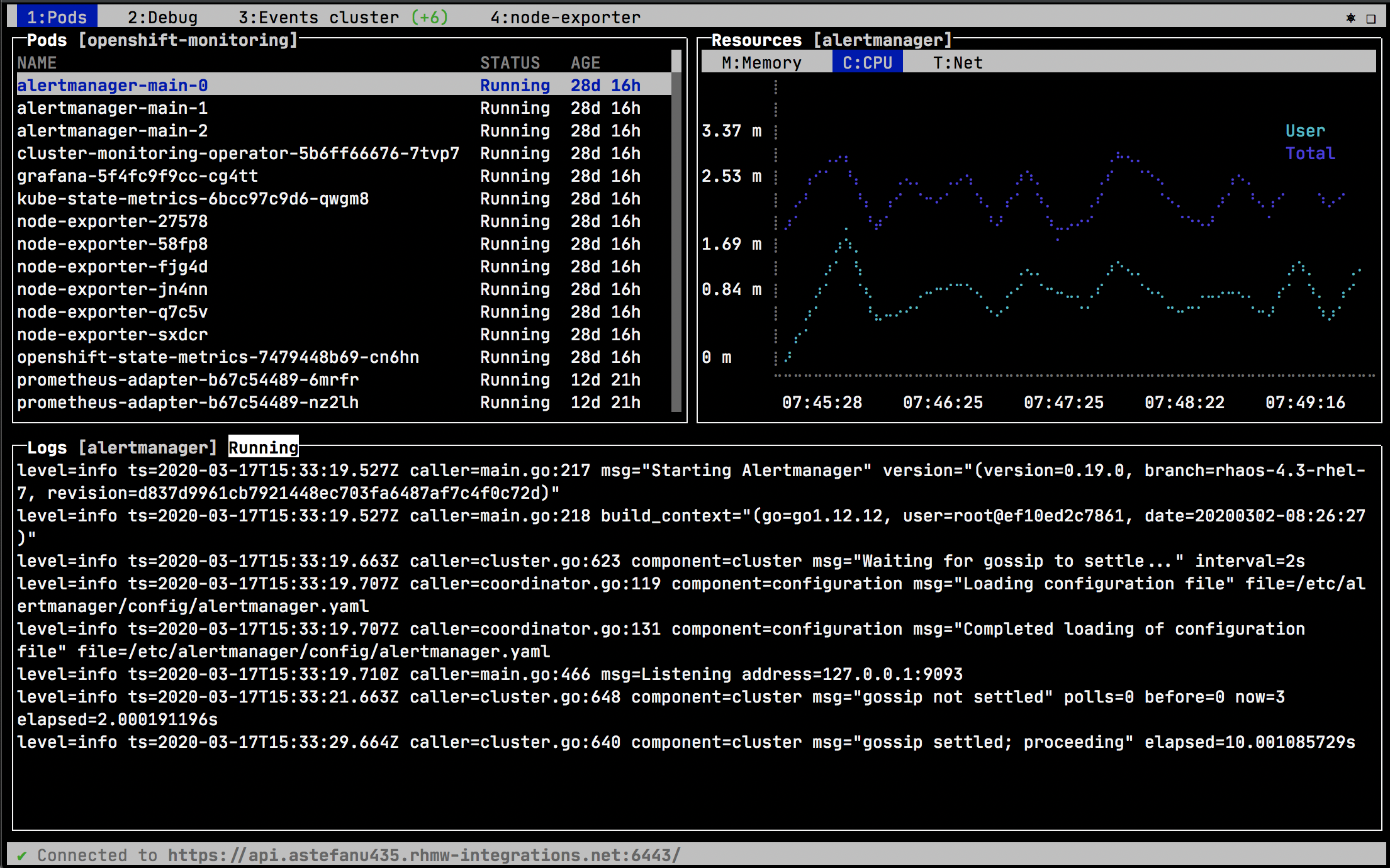
Task: Select pod node-exporter-58fp8
Action: 344,243
